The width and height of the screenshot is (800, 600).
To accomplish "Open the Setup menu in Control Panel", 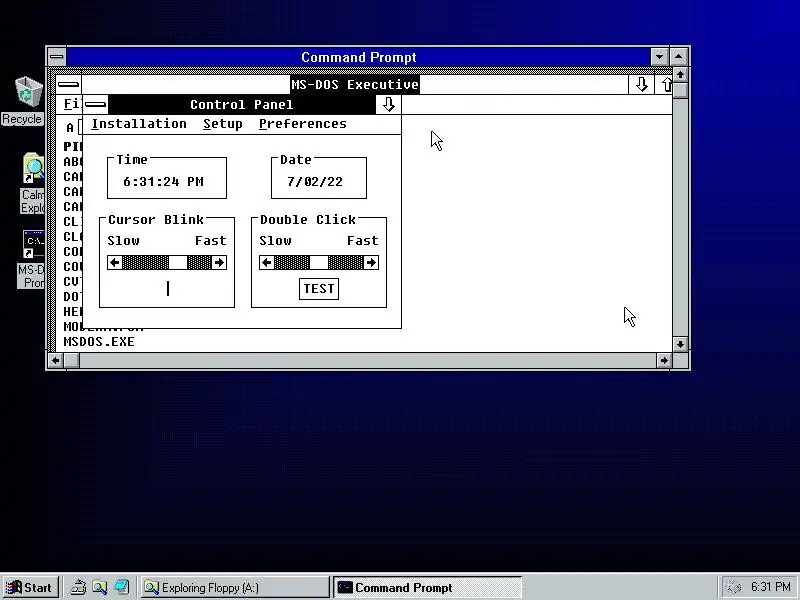I will pyautogui.click(x=222, y=124).
